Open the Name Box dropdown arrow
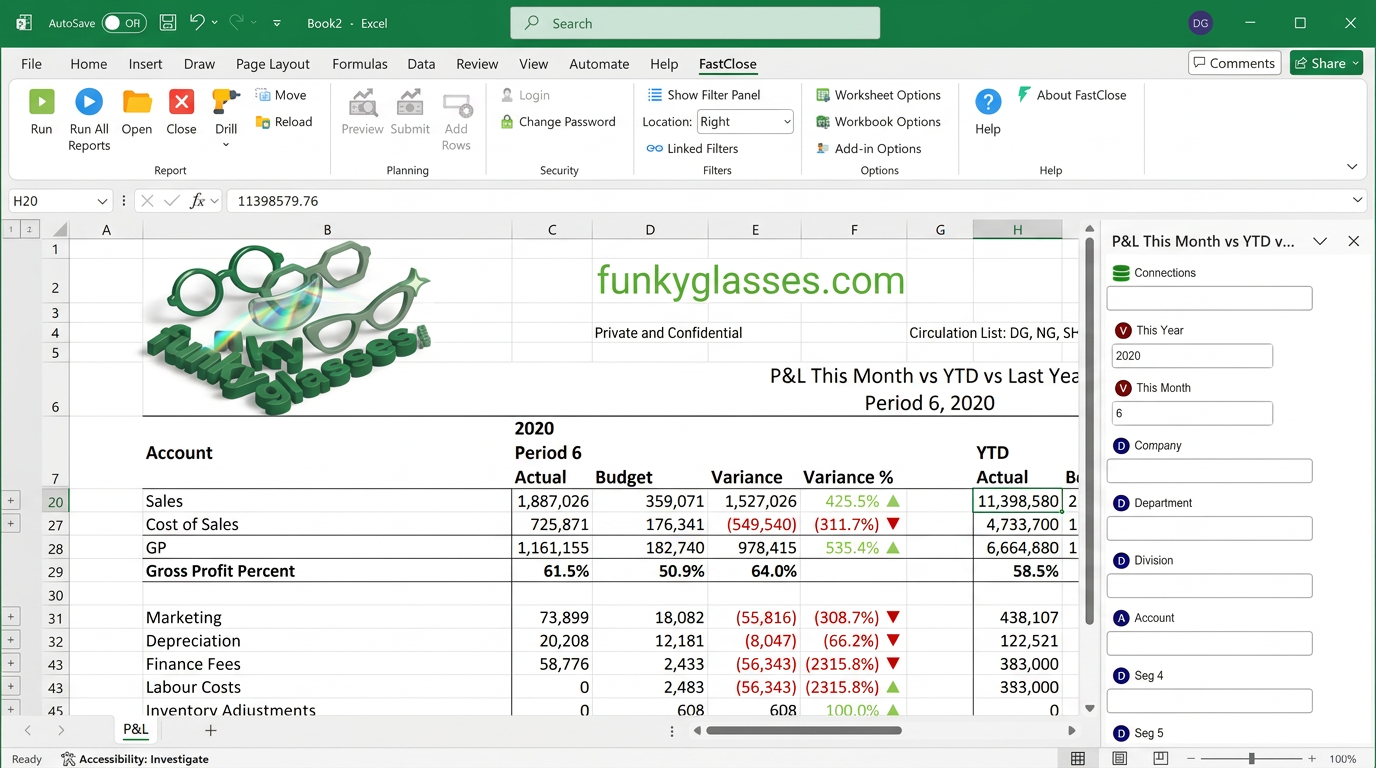Image resolution: width=1376 pixels, height=768 pixels. tap(102, 201)
